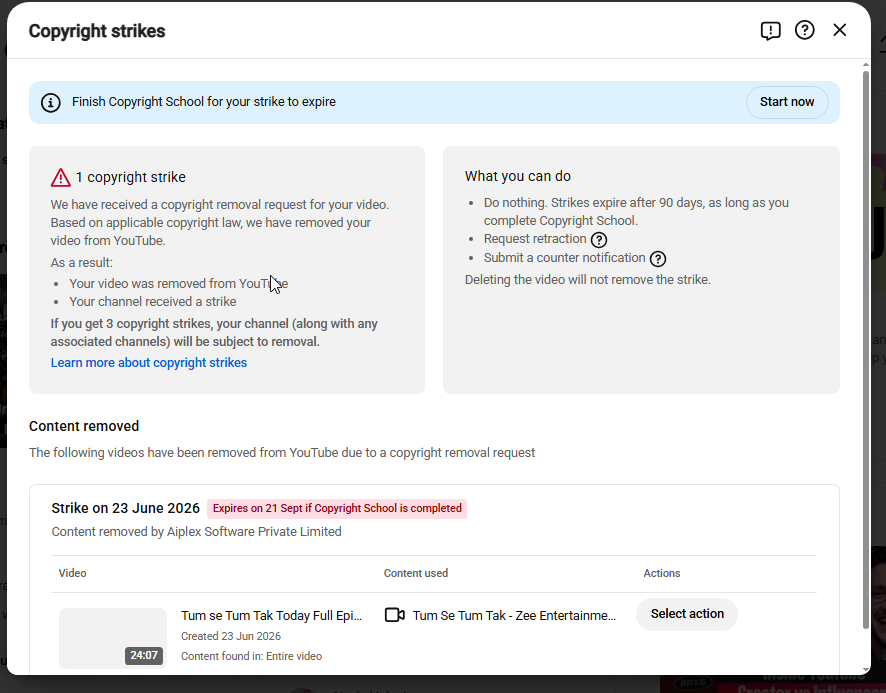
Task: Click the help icon beside Request retraction
Action: point(599,240)
